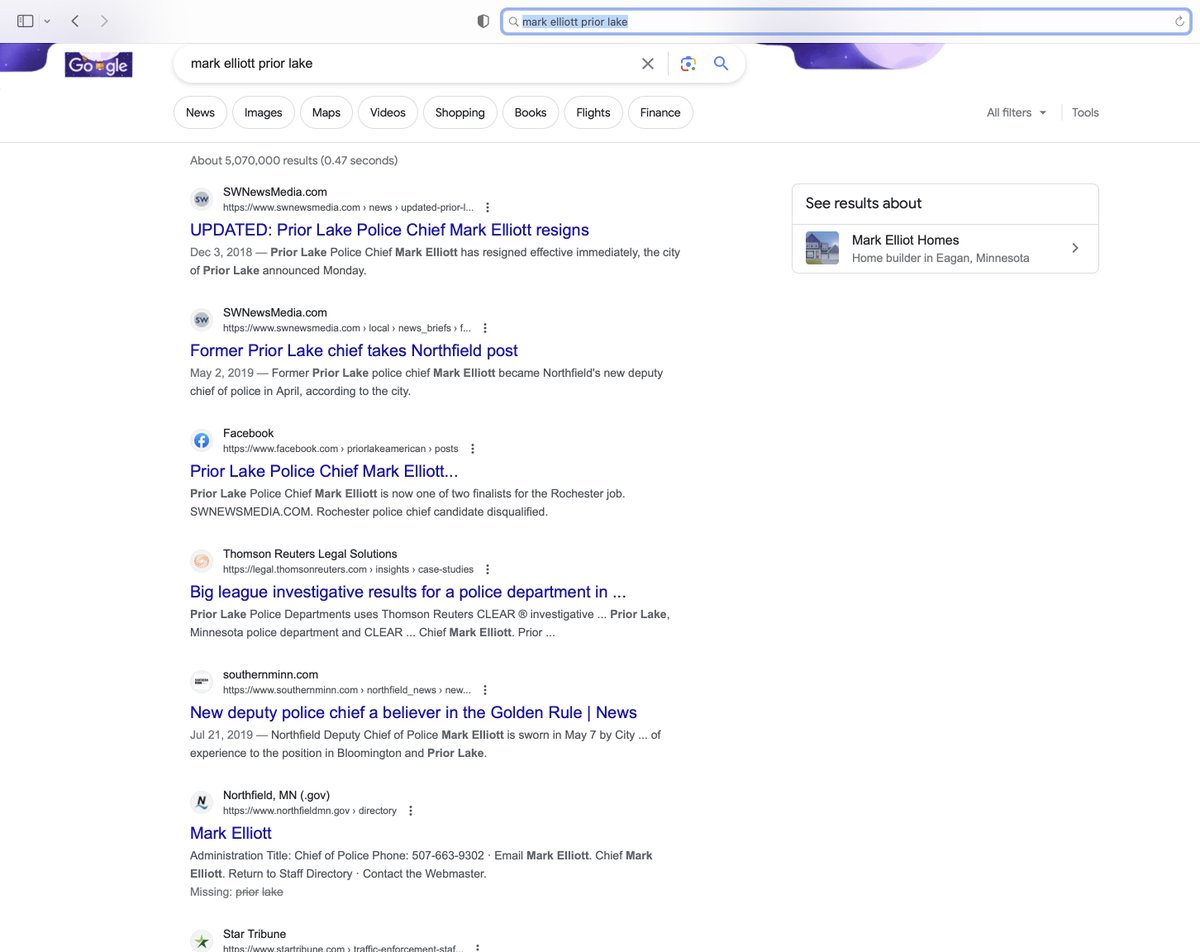Viewport: 1200px width, 952px height.
Task: Open Mark Elliot Homes results card
Action: 945,248
